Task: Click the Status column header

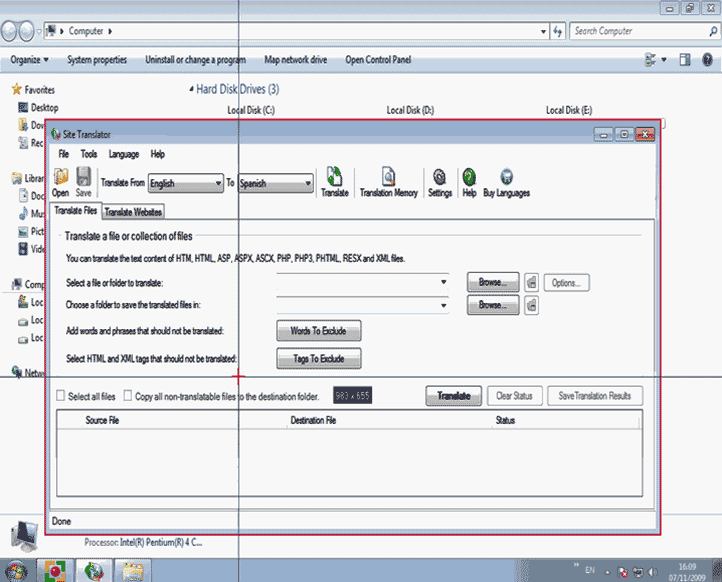Action: [x=505, y=420]
